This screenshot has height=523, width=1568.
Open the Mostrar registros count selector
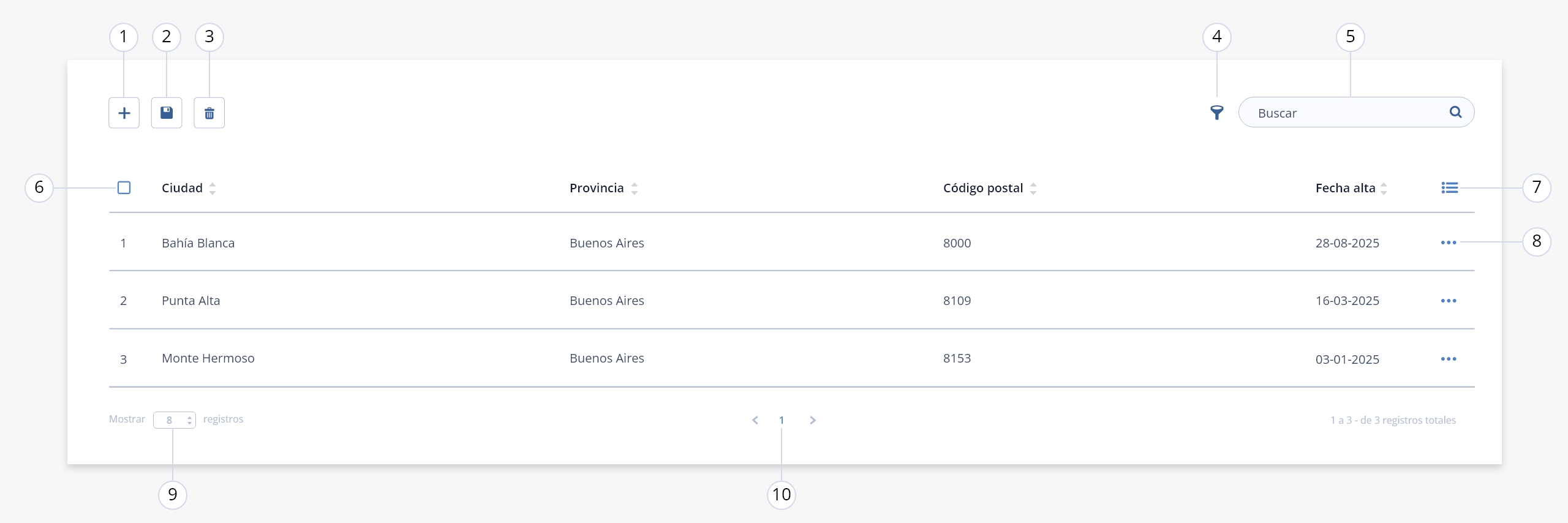pos(175,420)
